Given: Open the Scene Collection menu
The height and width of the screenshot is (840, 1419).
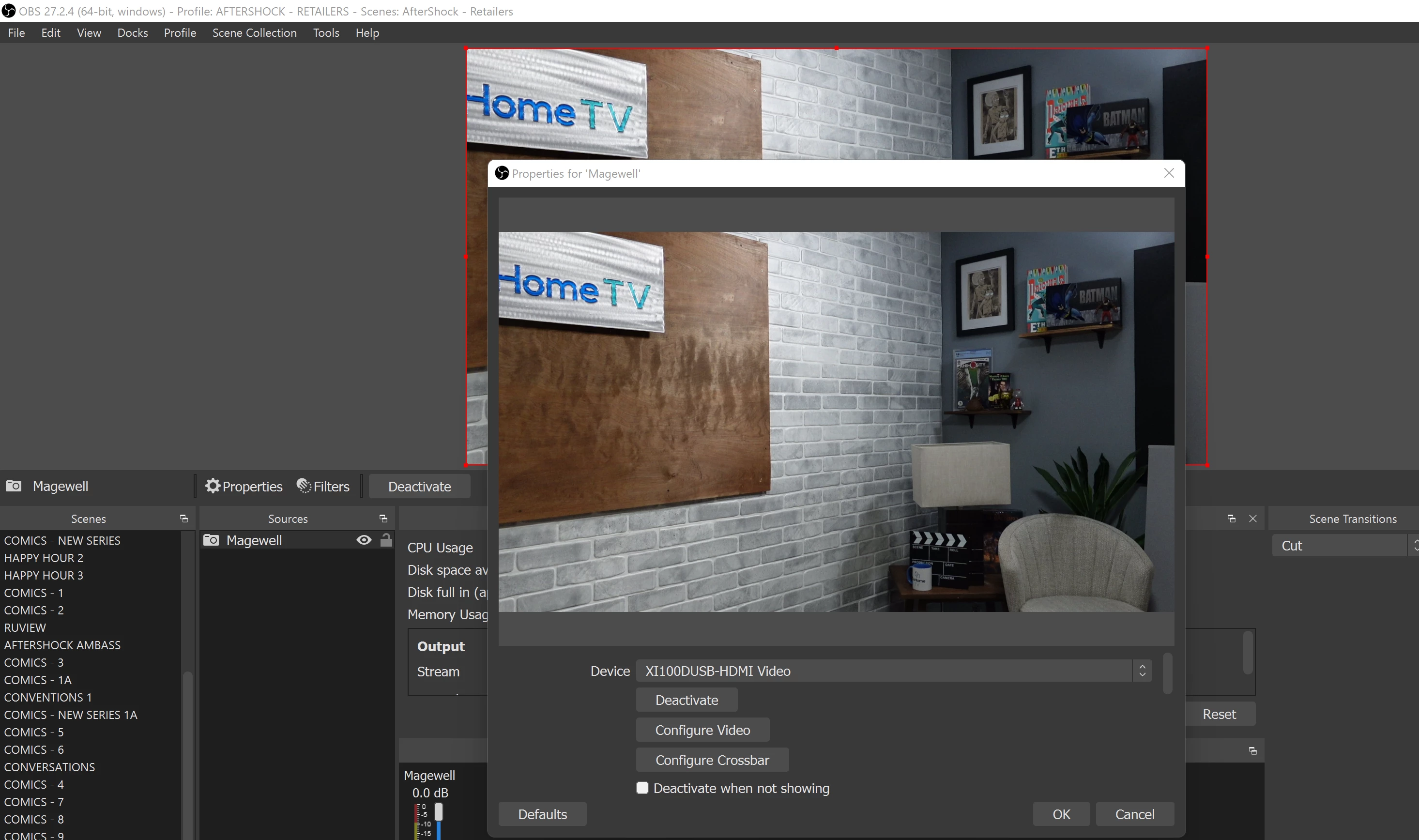Looking at the screenshot, I should click(x=254, y=33).
